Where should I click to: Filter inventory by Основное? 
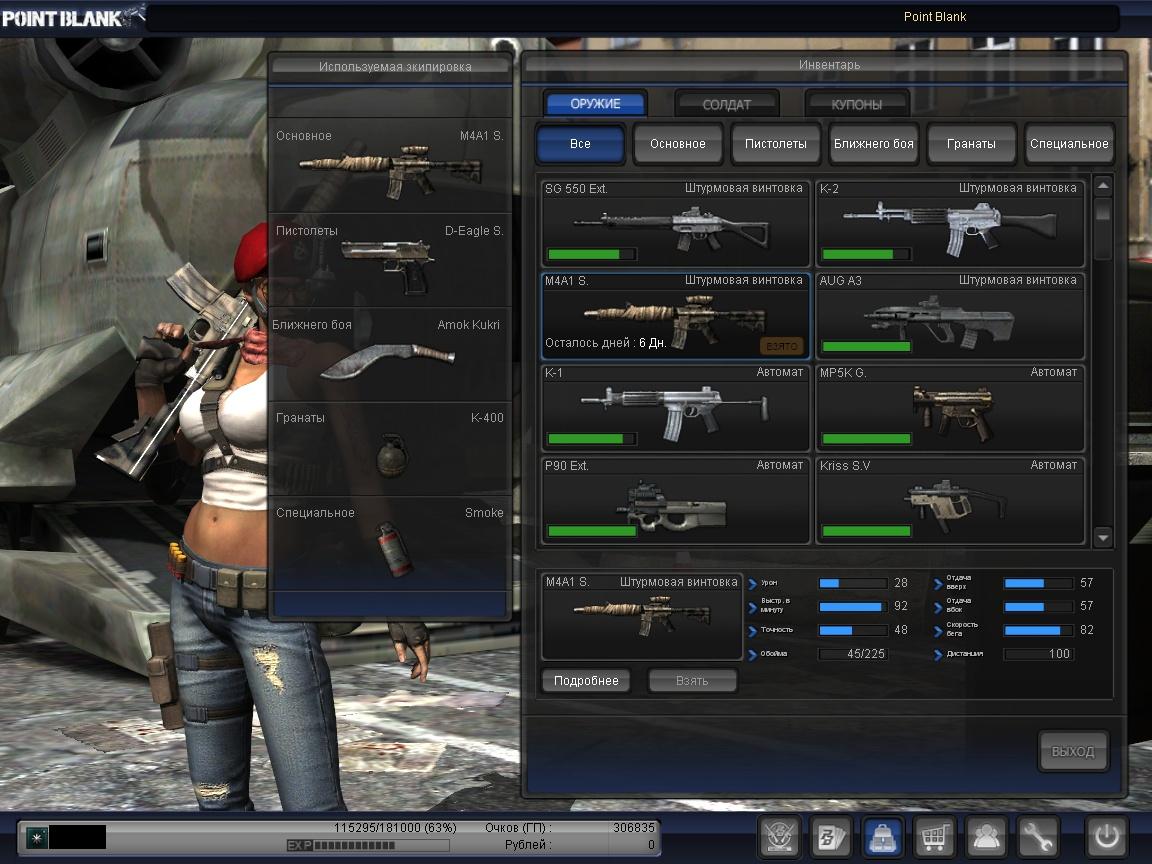pyautogui.click(x=678, y=143)
